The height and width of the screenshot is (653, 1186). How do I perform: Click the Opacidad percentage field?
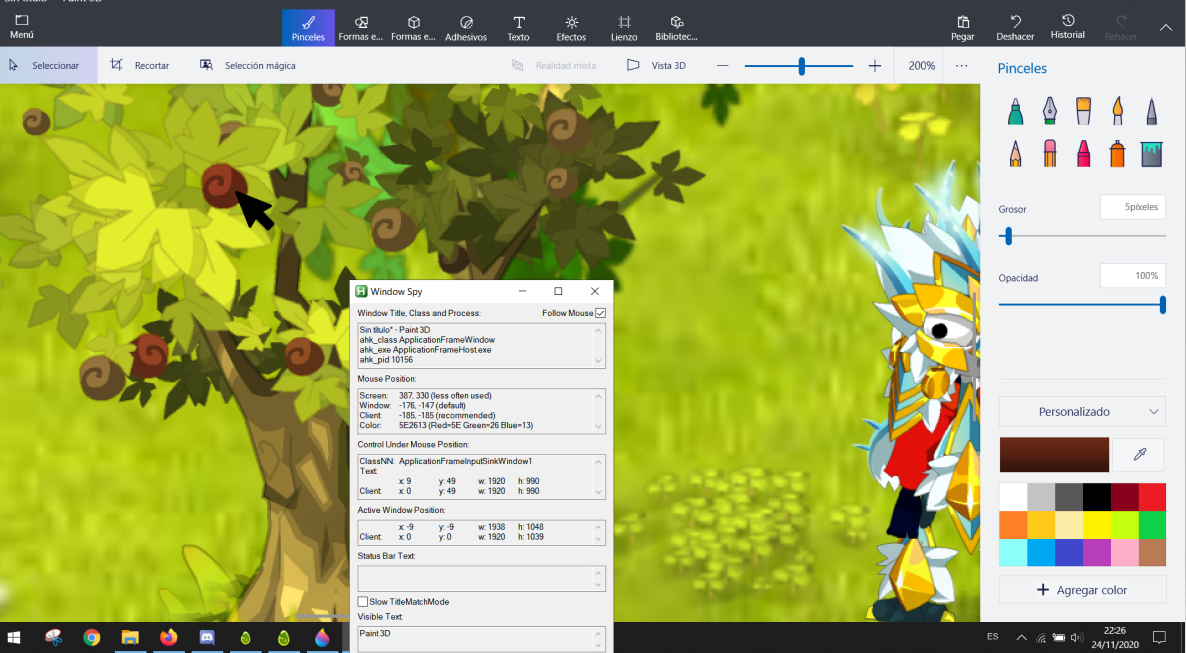click(x=1132, y=275)
